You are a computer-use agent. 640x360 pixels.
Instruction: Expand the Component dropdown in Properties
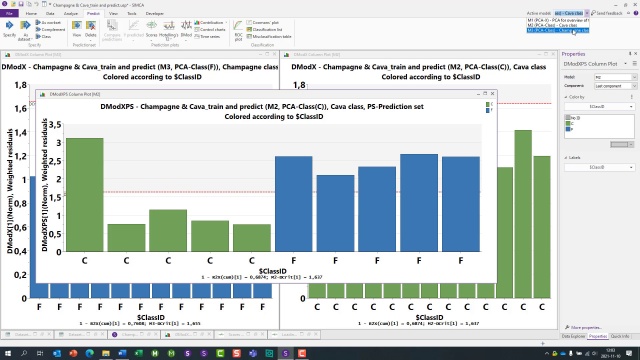(x=616, y=86)
